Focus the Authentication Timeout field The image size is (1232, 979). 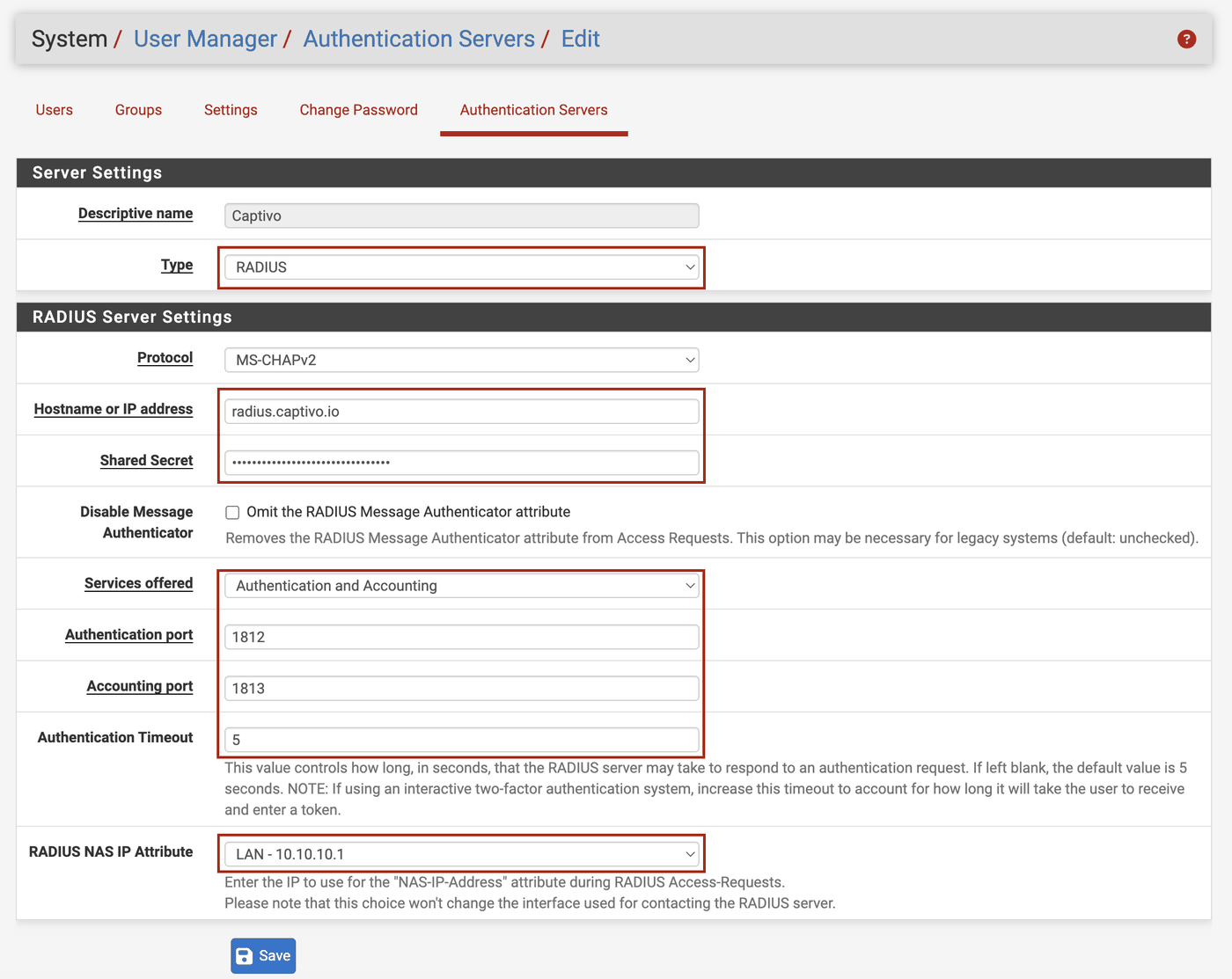point(462,740)
